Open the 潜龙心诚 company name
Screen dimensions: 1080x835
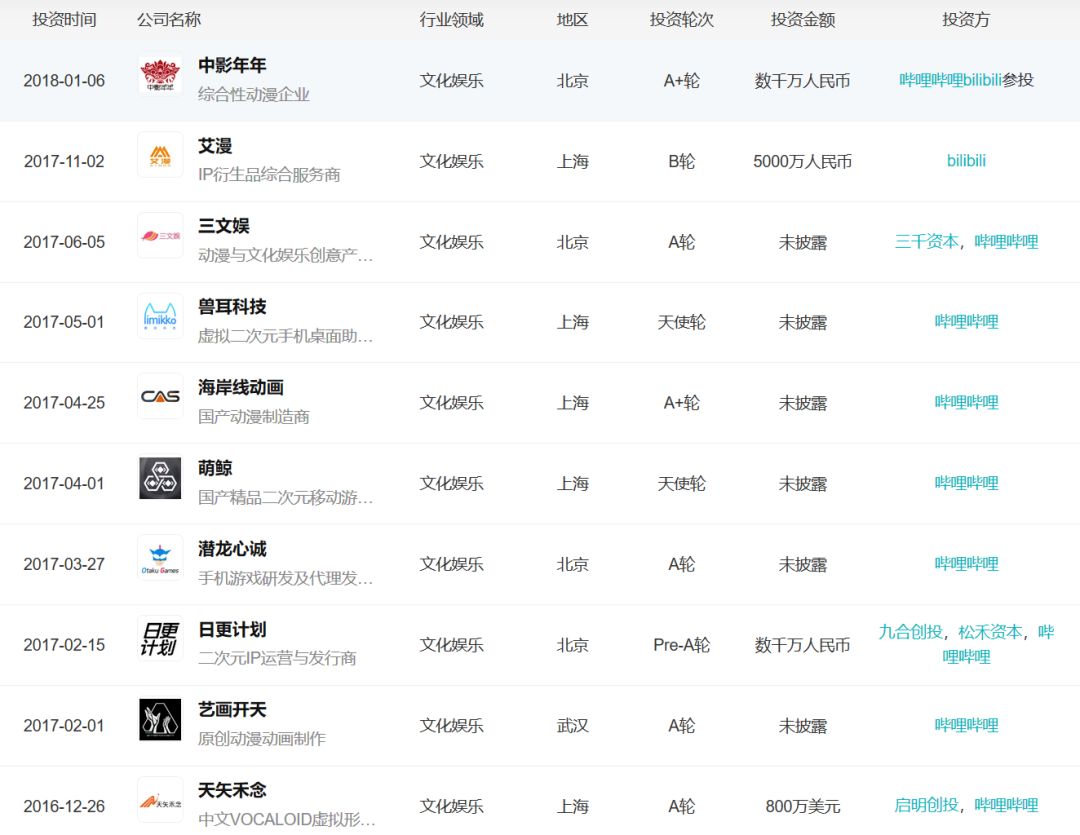pos(232,548)
